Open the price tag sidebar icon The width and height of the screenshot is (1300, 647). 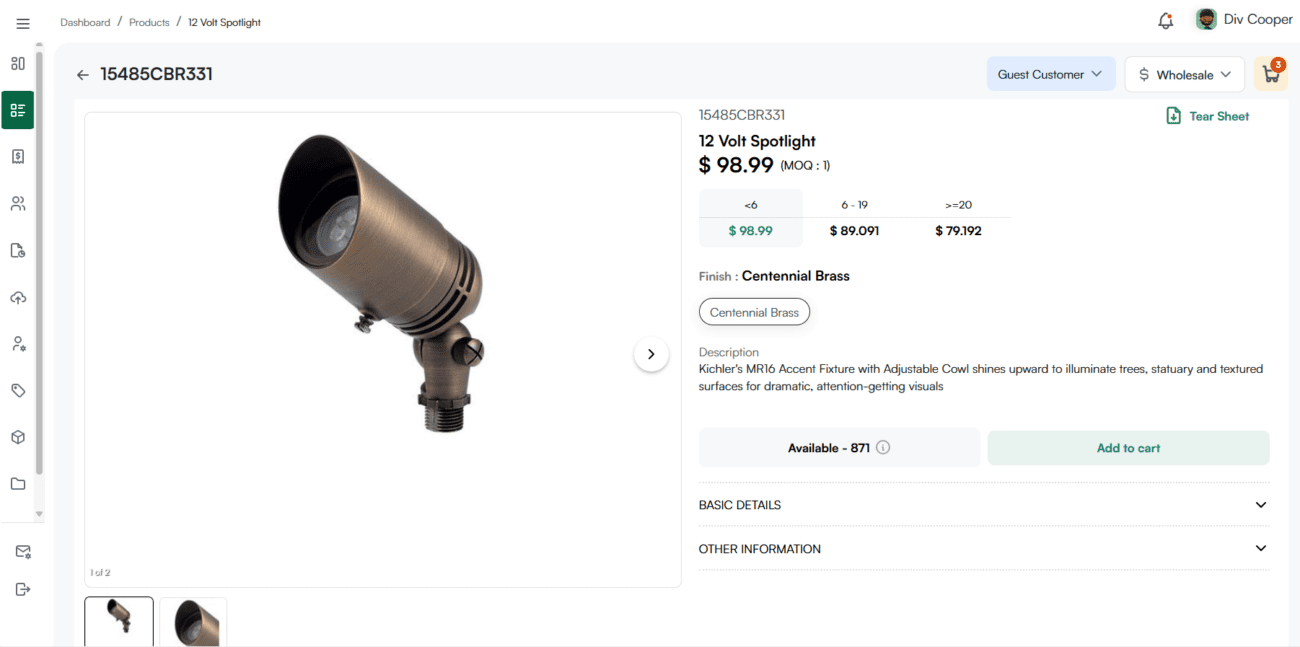pos(18,391)
